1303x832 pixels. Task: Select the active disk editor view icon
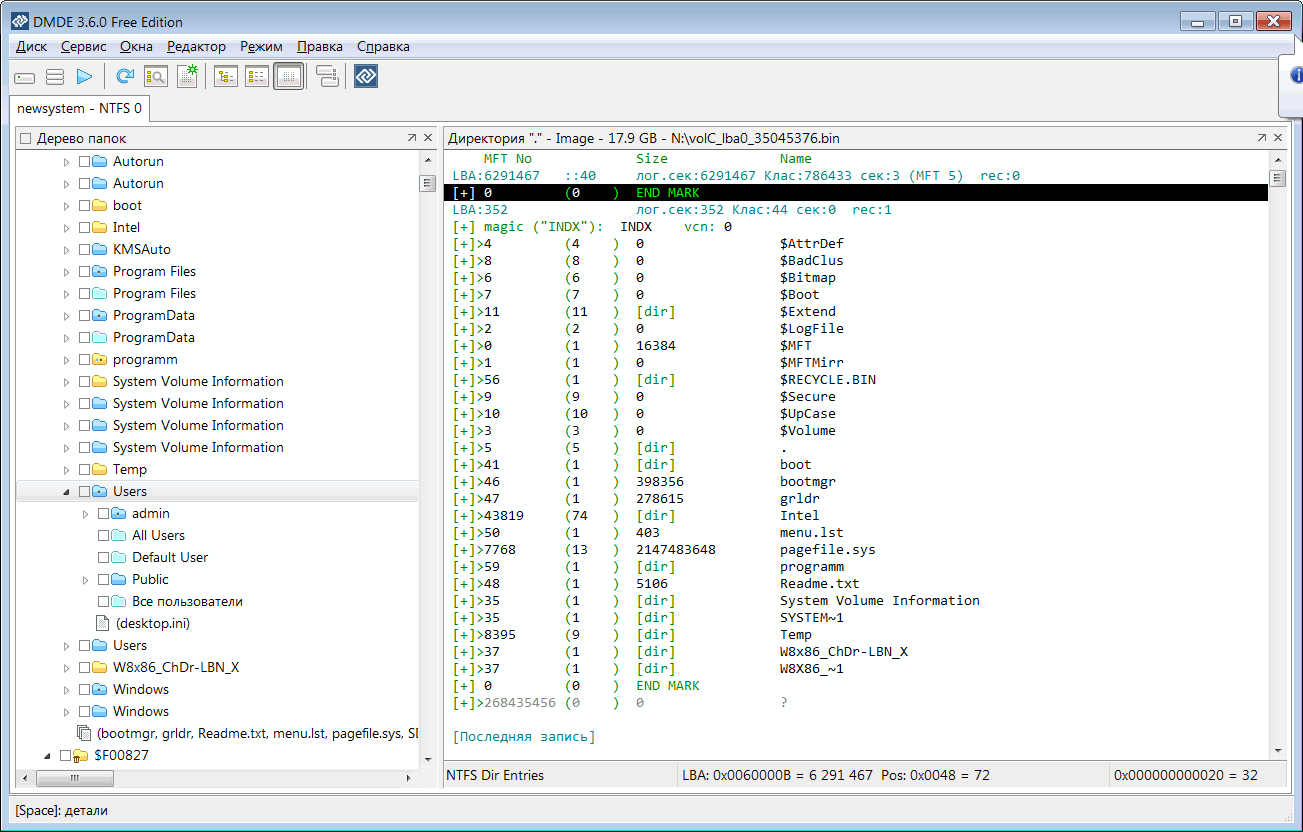[x=288, y=76]
